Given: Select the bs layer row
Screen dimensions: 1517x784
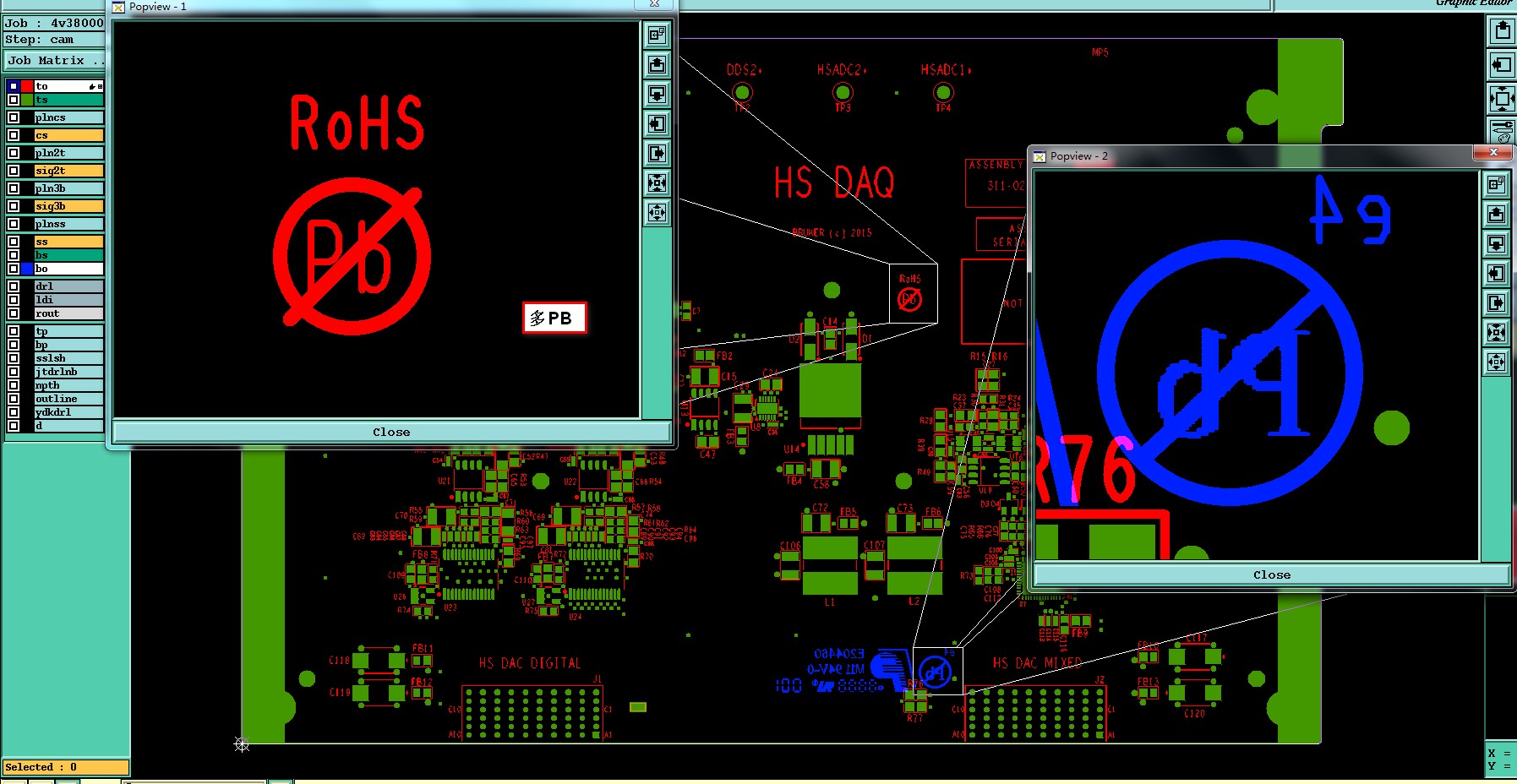Looking at the screenshot, I should pyautogui.click(x=68, y=255).
